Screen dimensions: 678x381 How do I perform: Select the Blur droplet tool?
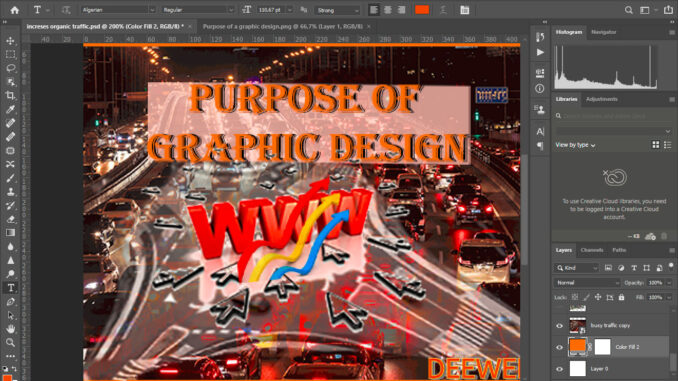click(x=10, y=247)
